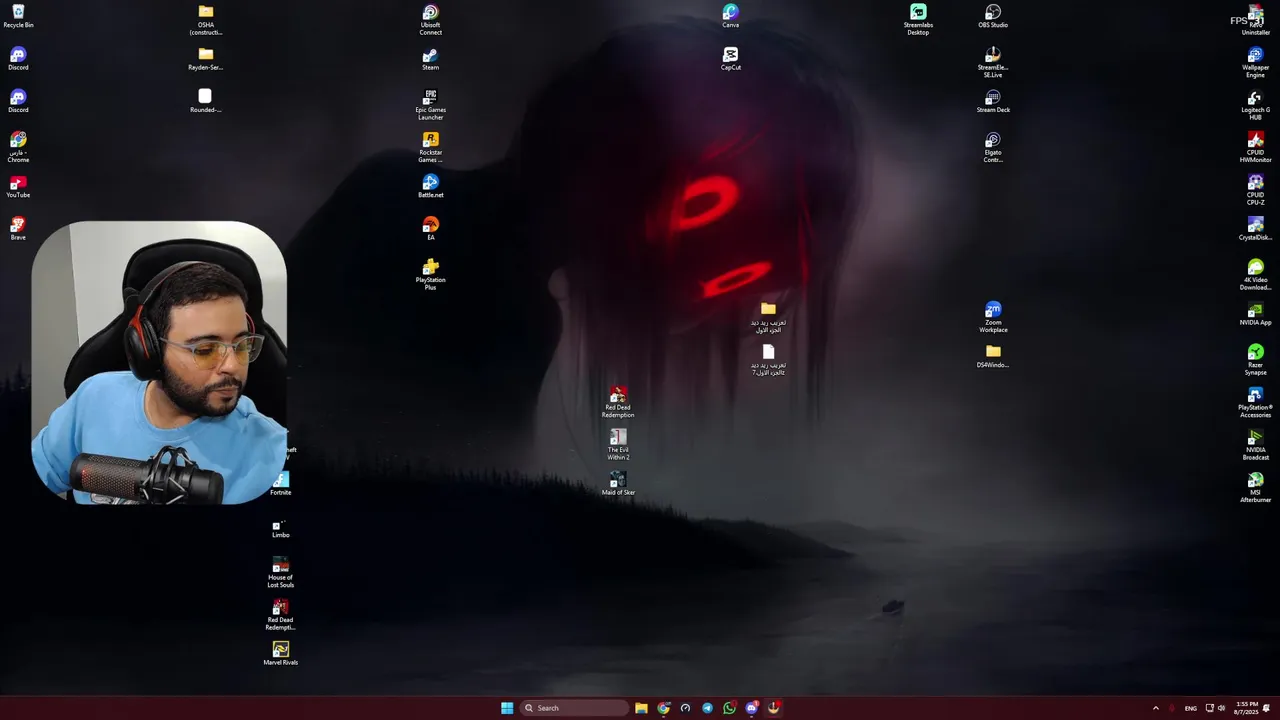1280x720 pixels.
Task: Open the Zoom Workplace shortcut
Action: point(993,317)
